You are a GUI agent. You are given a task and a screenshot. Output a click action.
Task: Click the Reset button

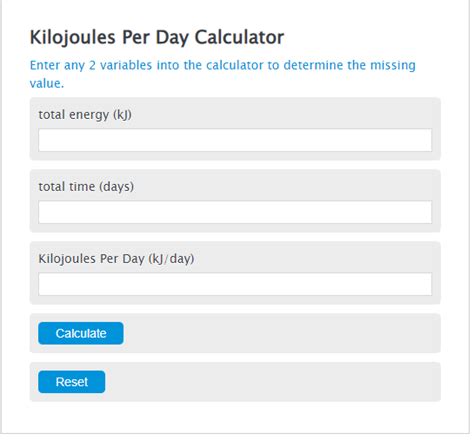72,382
